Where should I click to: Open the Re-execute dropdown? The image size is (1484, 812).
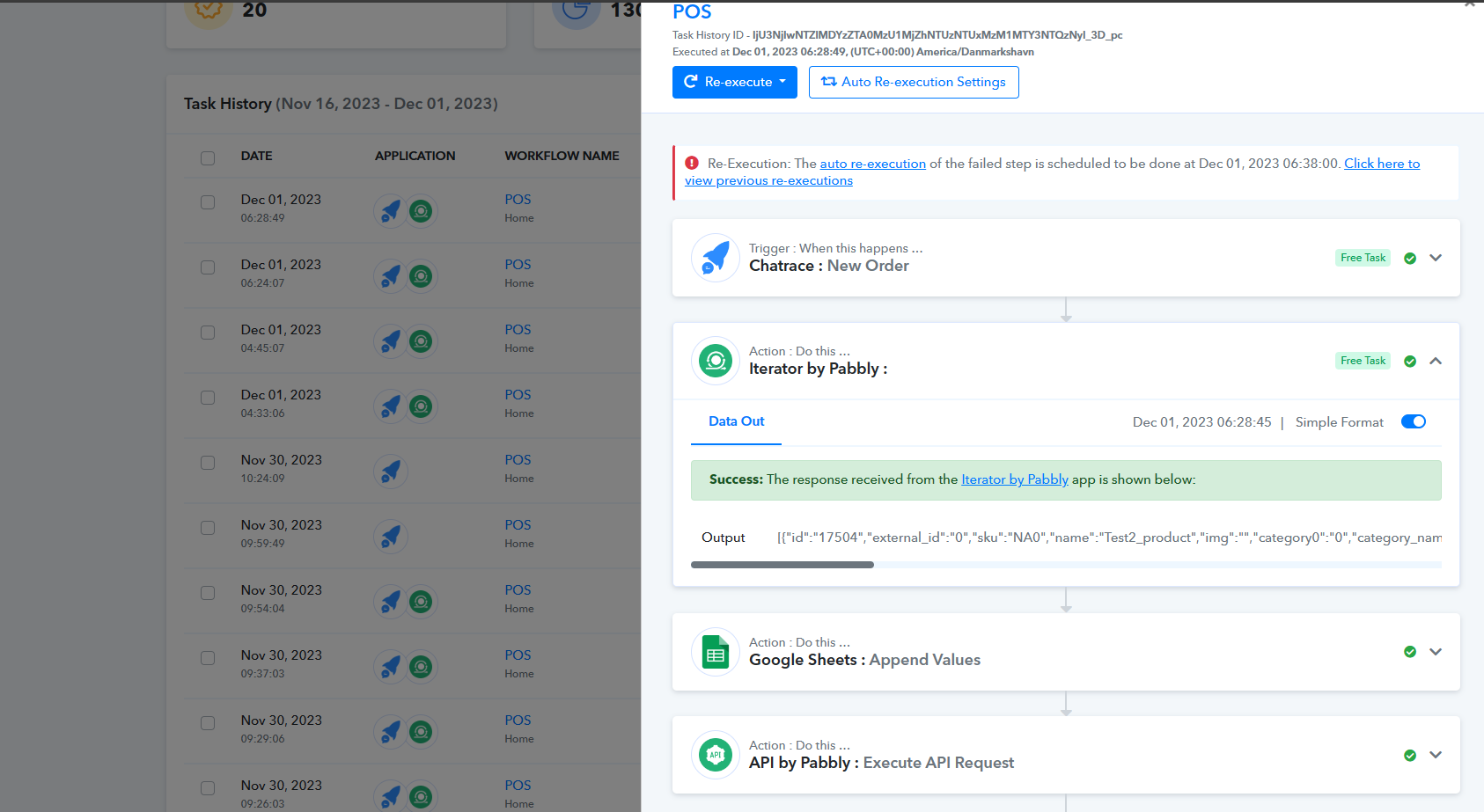pos(735,82)
